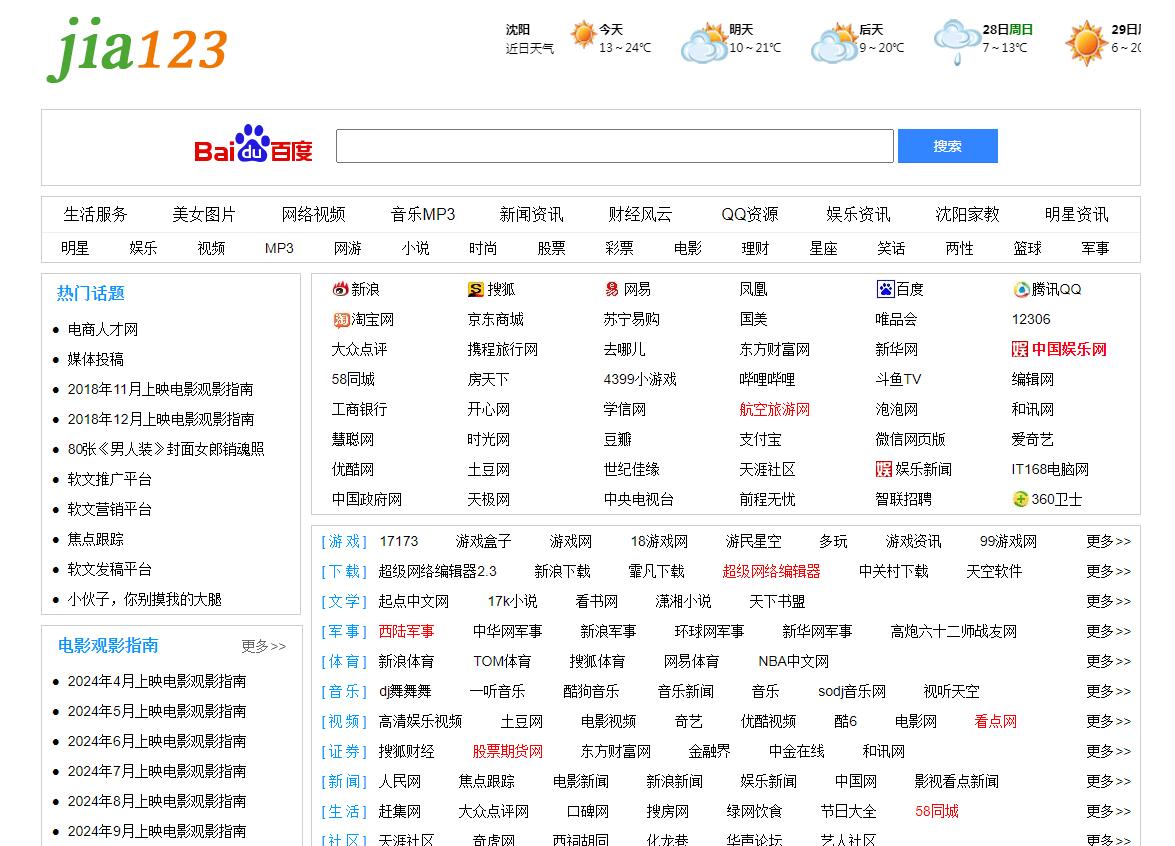
Task: Open NBA中文网 in the 体育 row
Action: (794, 661)
